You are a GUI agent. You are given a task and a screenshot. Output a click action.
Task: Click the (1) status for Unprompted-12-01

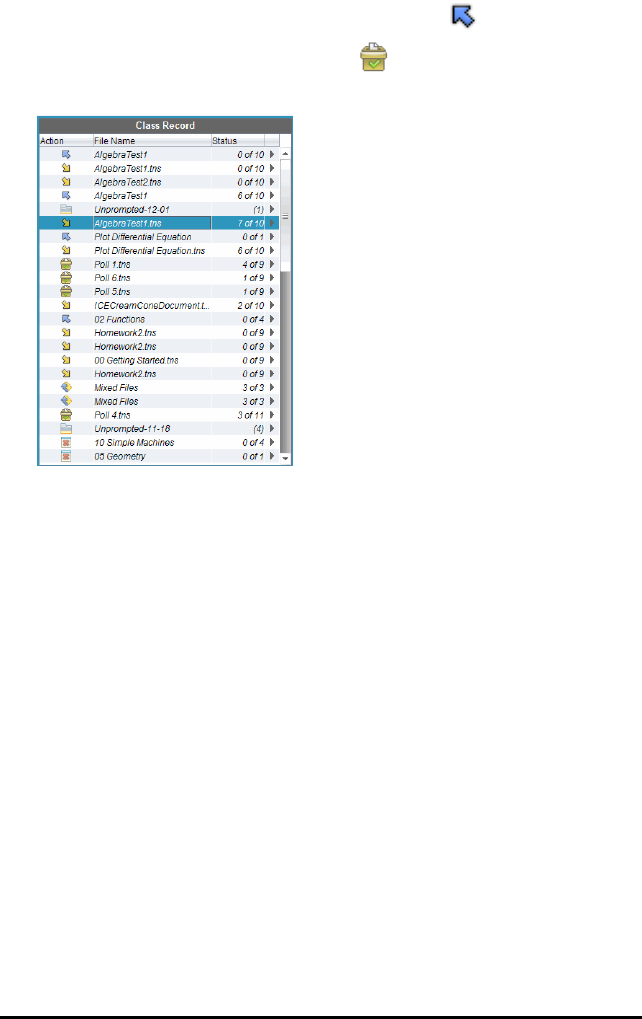[x=259, y=209]
